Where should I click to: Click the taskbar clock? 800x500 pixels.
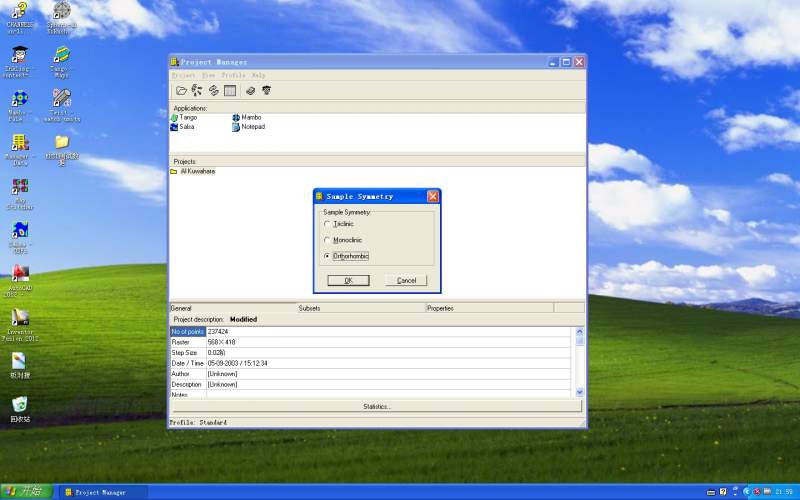[785, 492]
